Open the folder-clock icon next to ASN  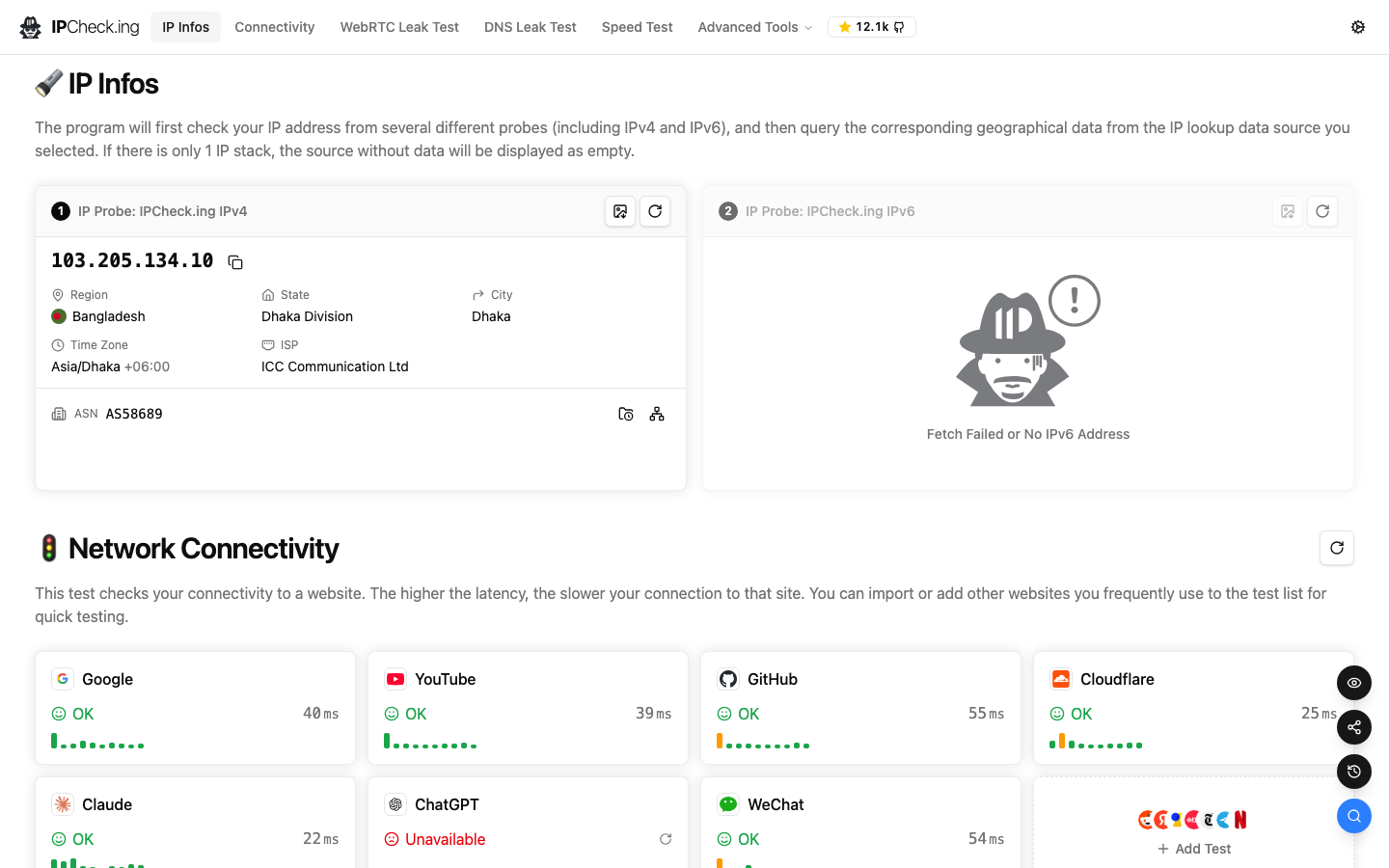pos(626,414)
